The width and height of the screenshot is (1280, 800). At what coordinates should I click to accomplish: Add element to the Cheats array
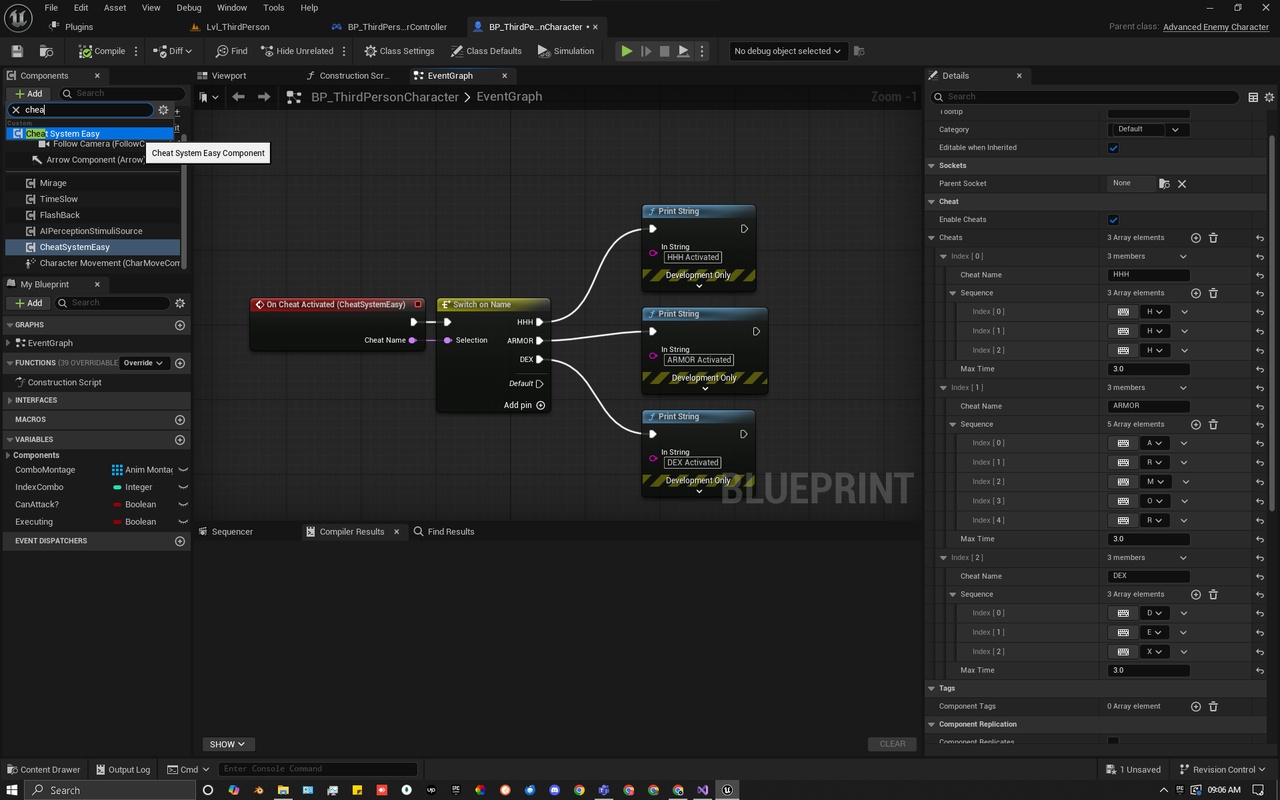[1196, 238]
